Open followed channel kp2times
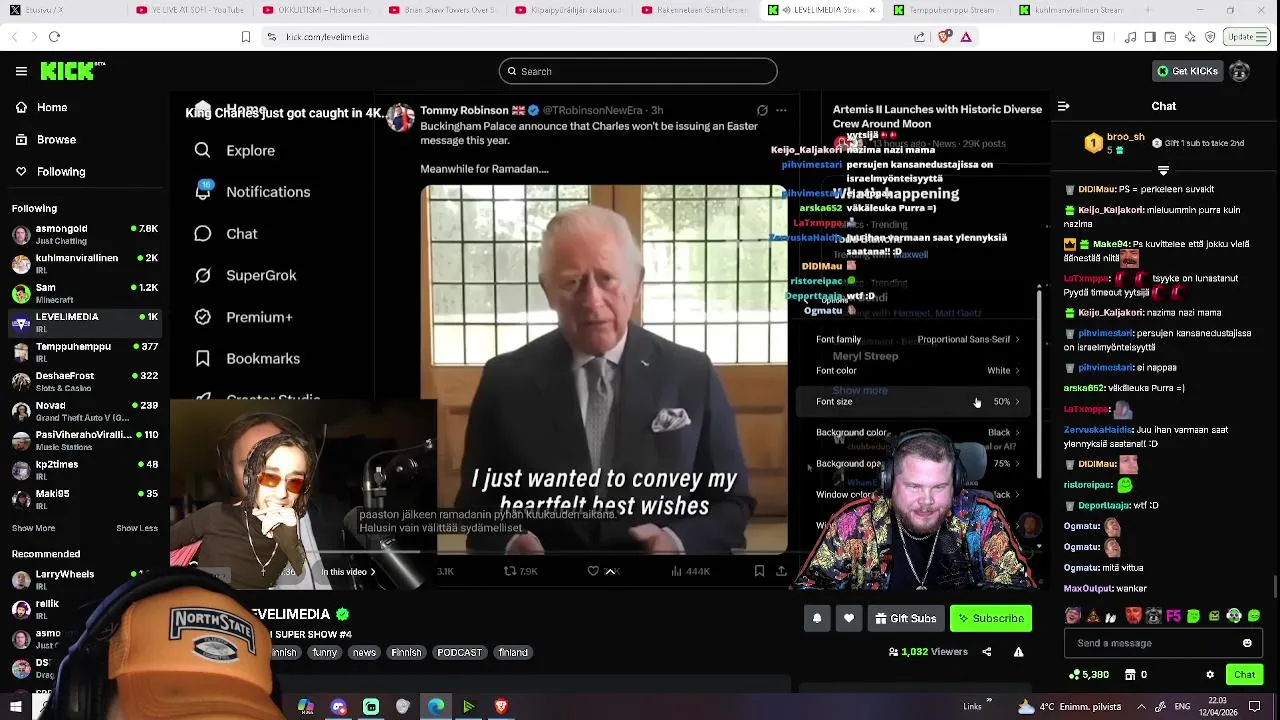 (x=85, y=470)
